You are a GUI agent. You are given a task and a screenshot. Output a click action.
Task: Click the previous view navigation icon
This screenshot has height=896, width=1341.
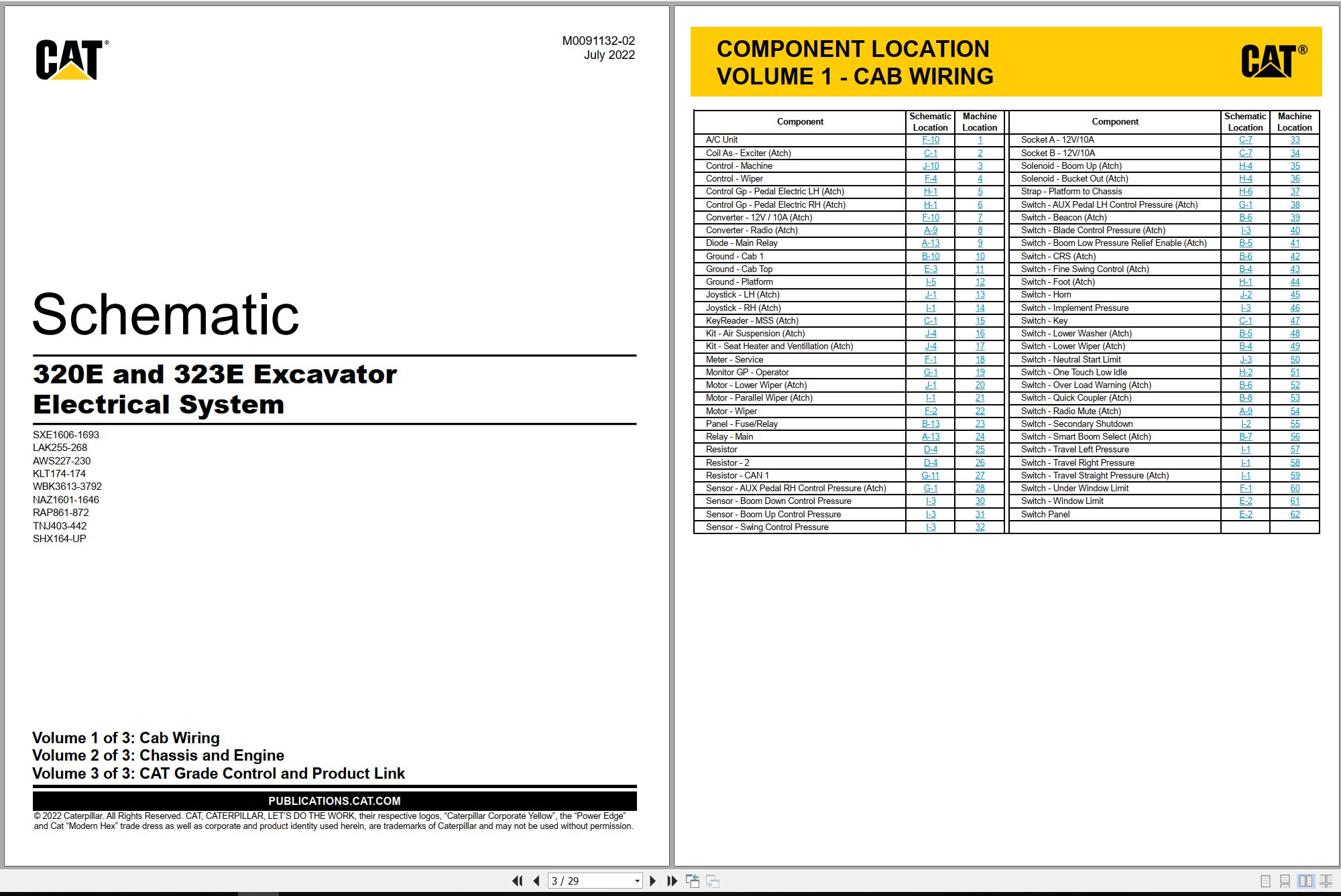pyautogui.click(x=693, y=881)
